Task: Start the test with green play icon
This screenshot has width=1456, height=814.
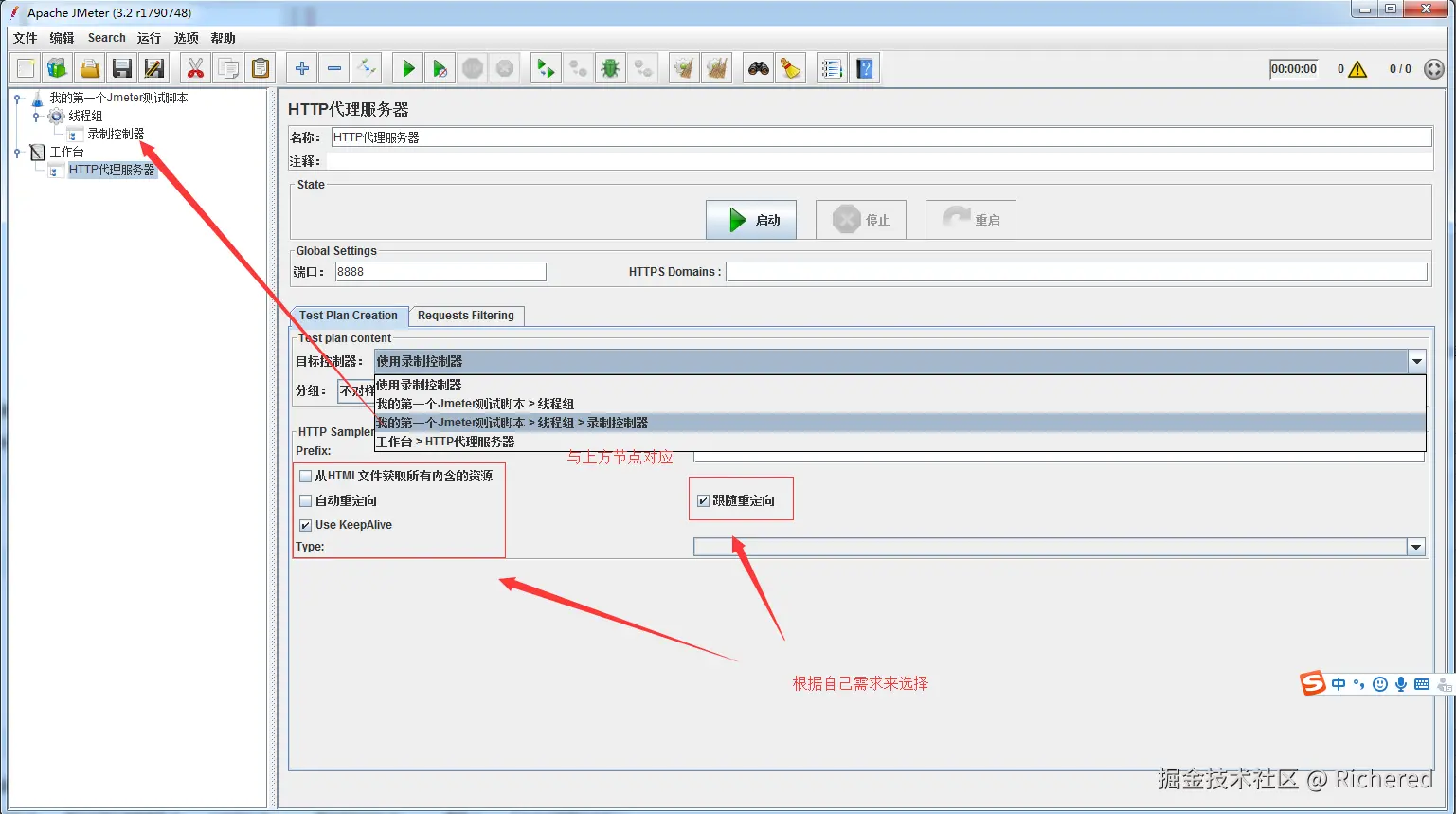Action: click(x=407, y=68)
